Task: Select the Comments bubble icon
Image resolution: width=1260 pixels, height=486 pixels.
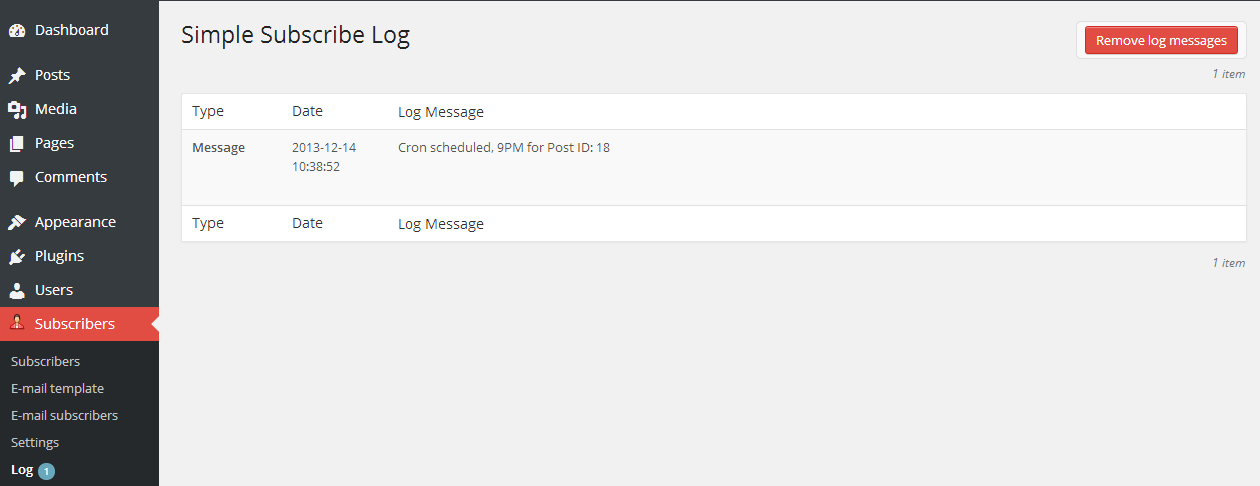Action: click(17, 177)
